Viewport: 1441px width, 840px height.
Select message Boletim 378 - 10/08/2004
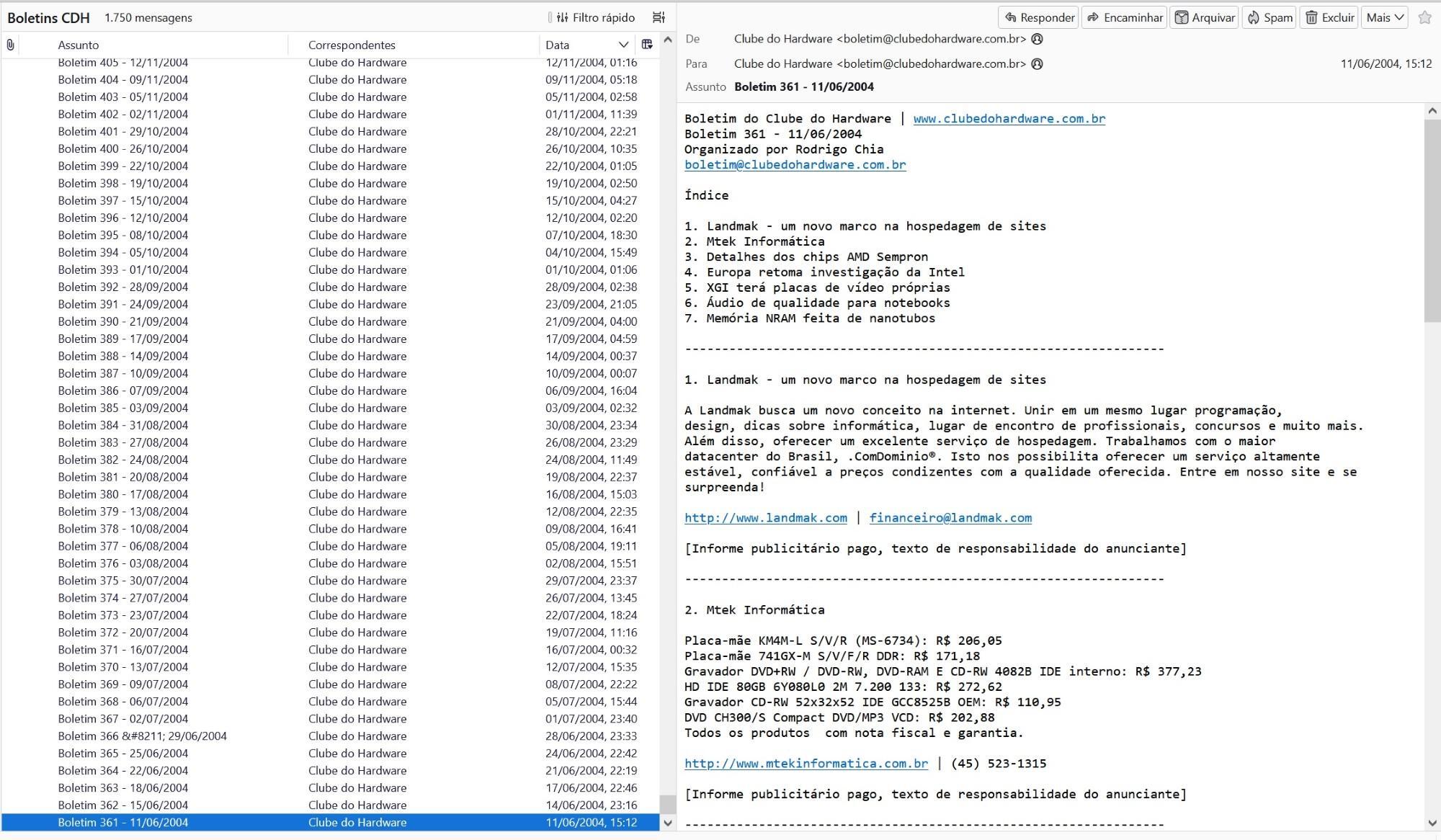tap(330, 530)
